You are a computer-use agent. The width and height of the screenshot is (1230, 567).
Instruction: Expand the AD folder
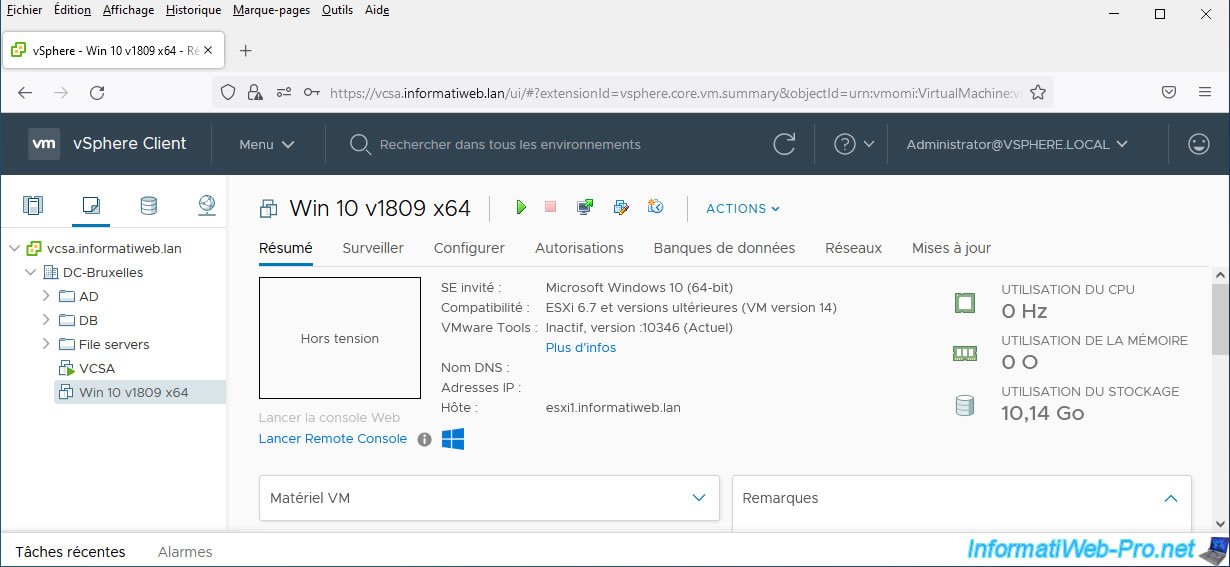[x=46, y=296]
